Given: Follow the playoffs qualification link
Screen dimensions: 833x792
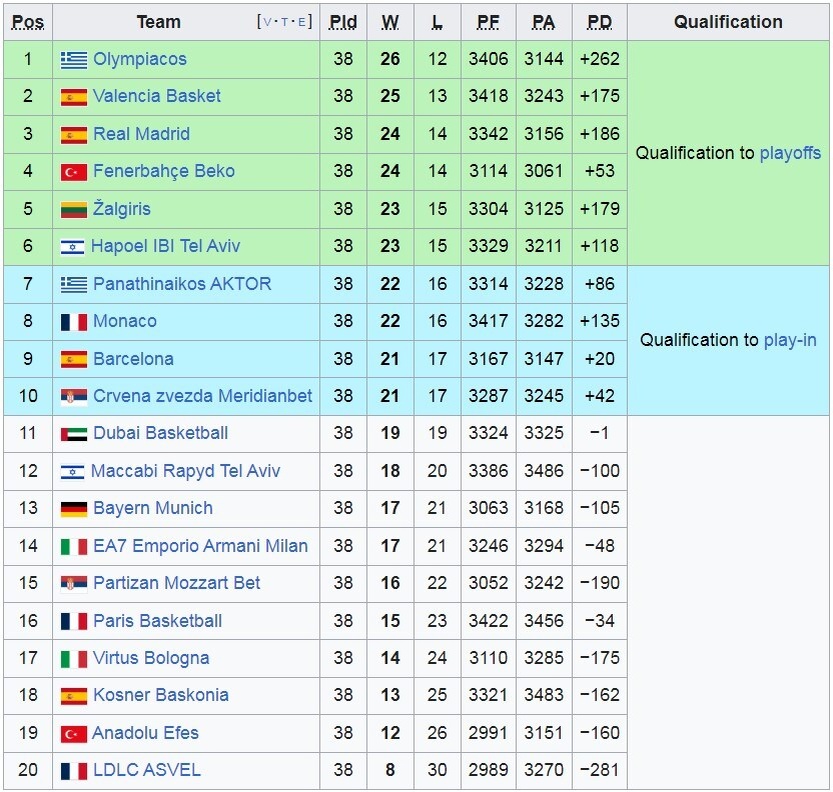Looking at the screenshot, I should pyautogui.click(x=790, y=154).
